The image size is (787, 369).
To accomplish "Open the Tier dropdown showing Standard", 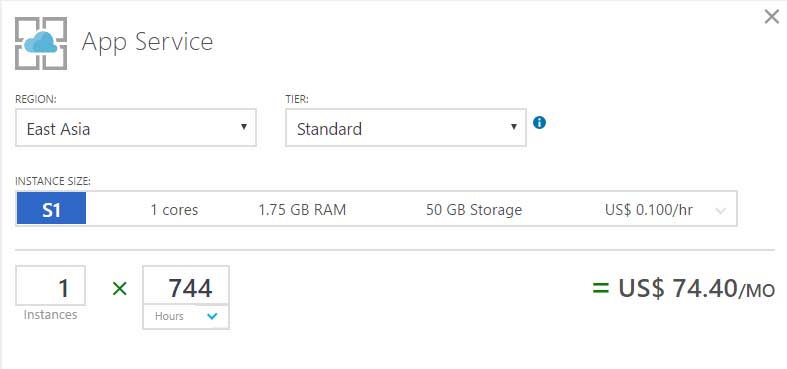I will (x=406, y=128).
